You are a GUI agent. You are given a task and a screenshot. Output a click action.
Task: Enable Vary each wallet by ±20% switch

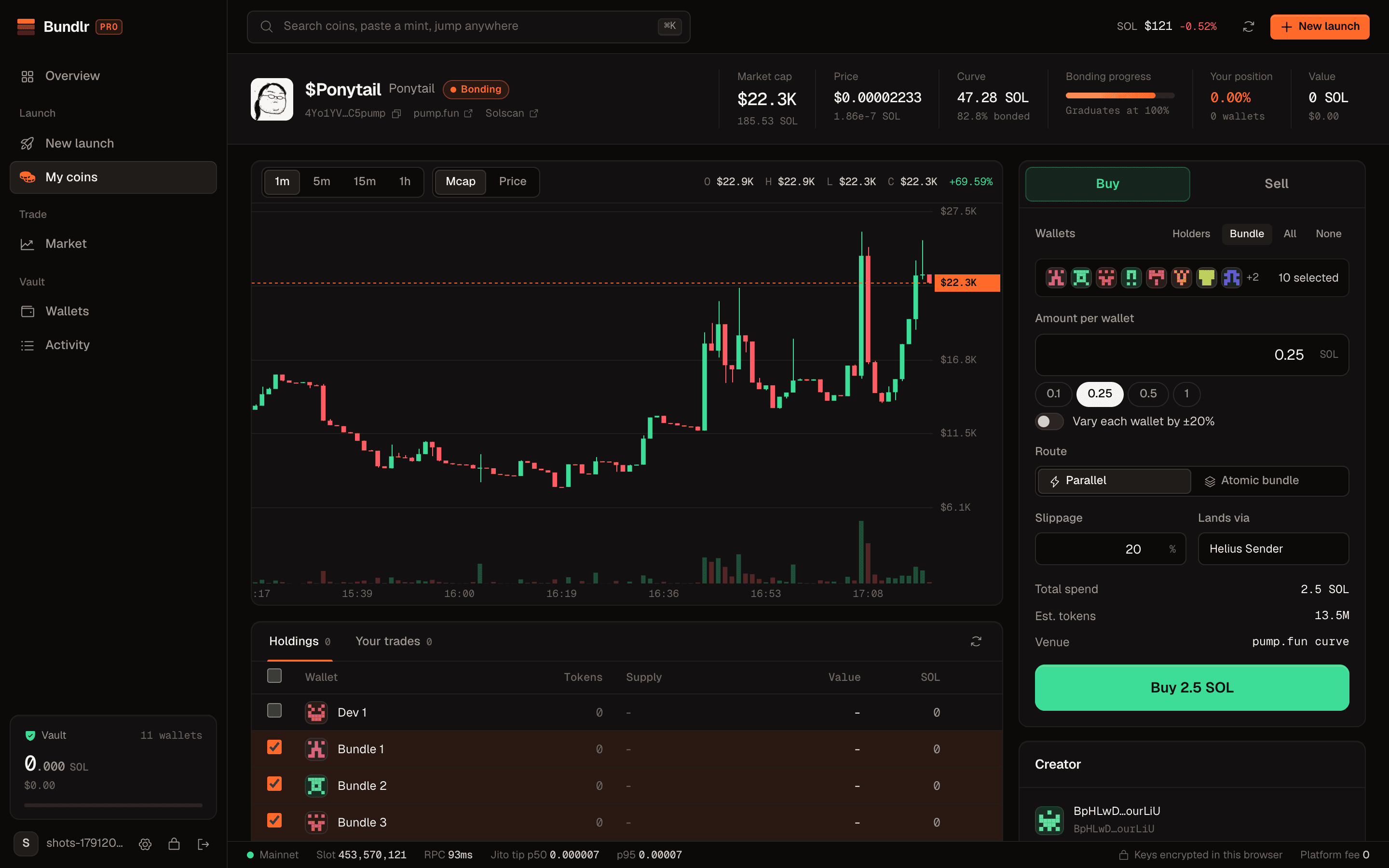(x=1049, y=421)
